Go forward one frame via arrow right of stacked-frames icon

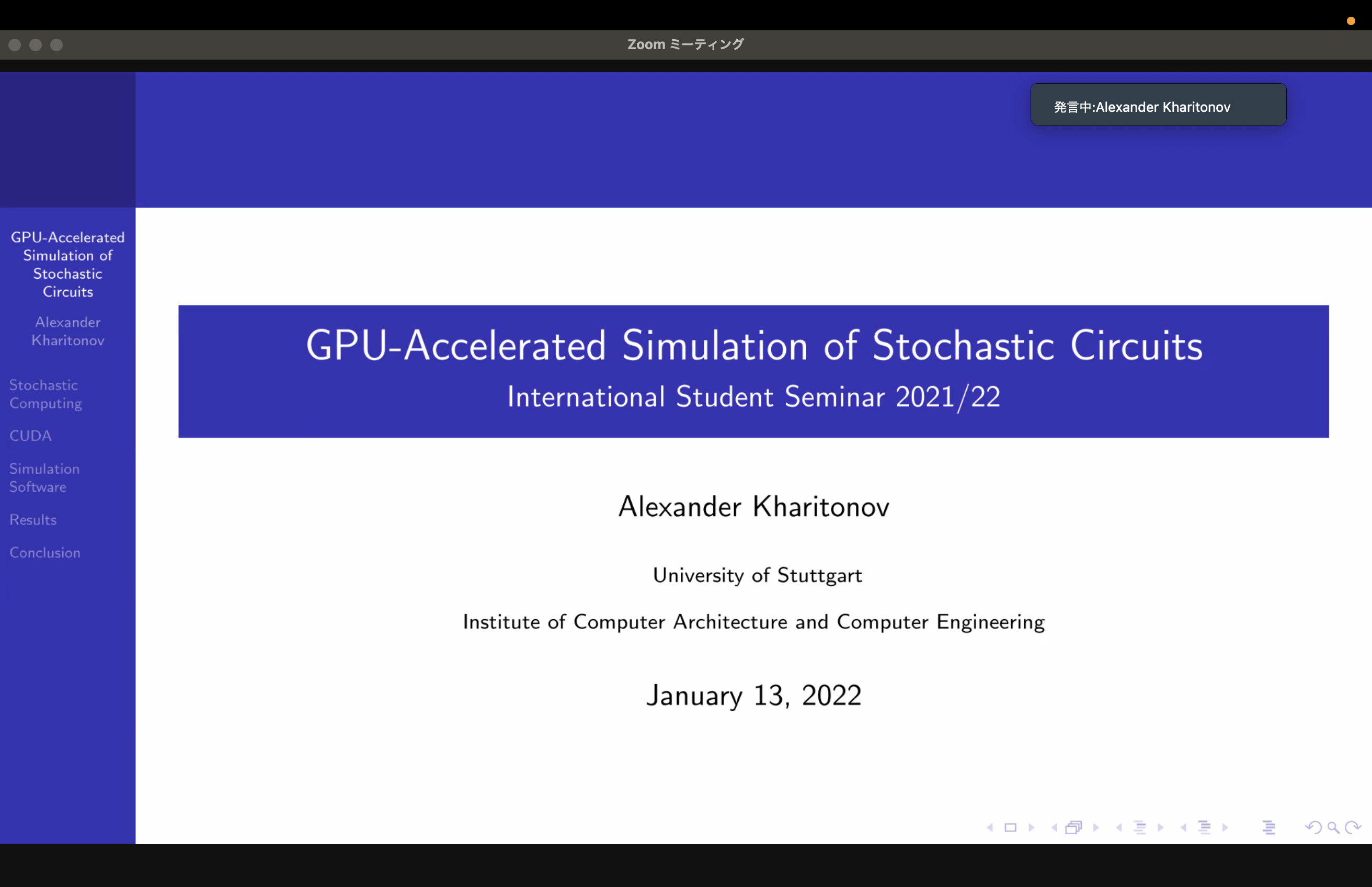tap(1096, 828)
